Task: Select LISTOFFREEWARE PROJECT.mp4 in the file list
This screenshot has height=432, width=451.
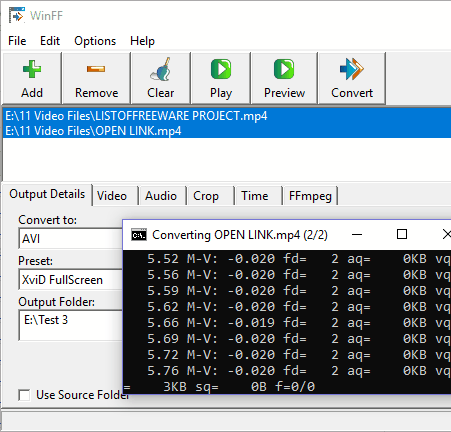Action: click(227, 116)
